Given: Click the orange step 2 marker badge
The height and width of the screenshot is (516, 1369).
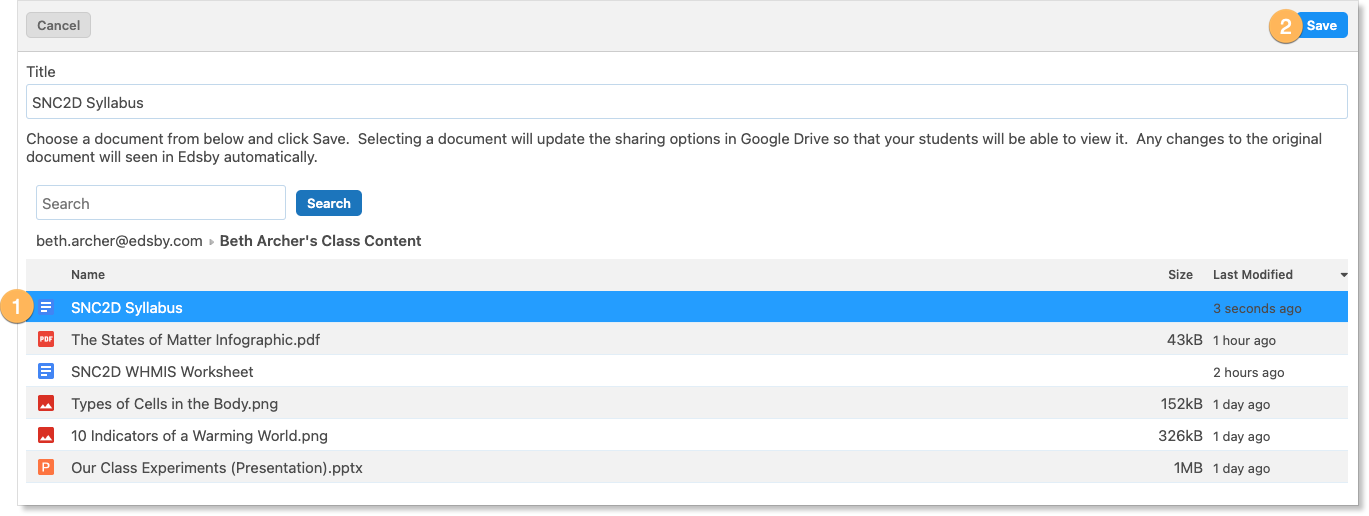Looking at the screenshot, I should pos(1286,26).
